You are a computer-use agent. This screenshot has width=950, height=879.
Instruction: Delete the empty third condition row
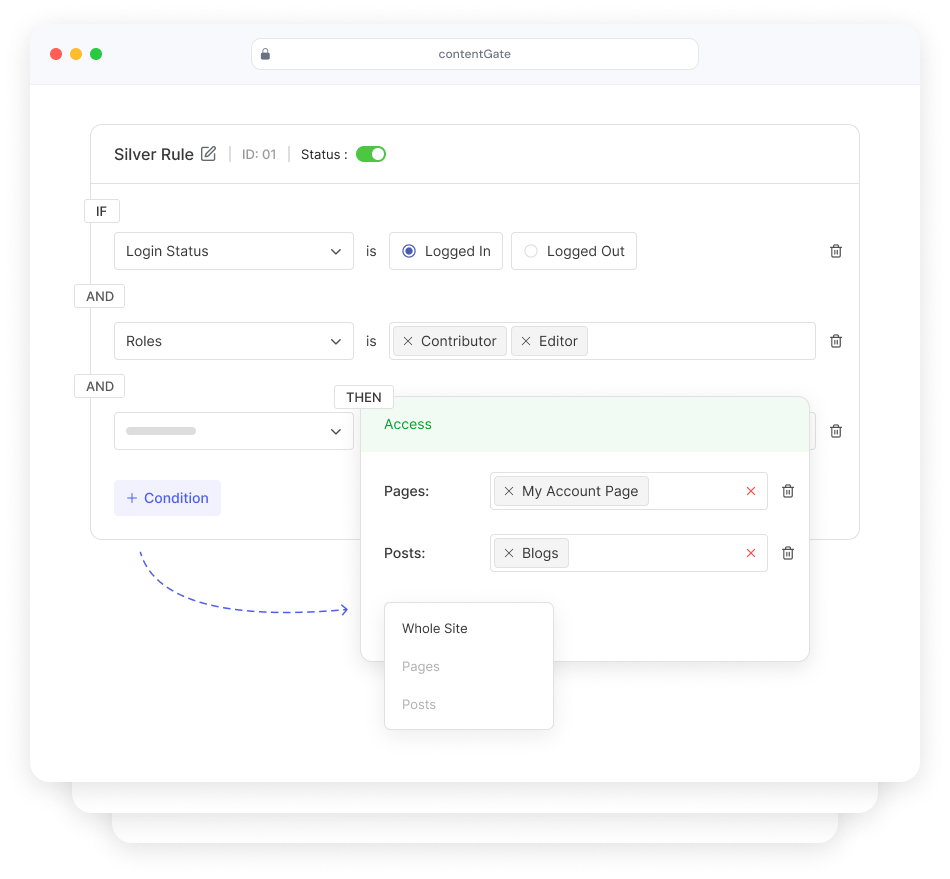pyautogui.click(x=836, y=431)
